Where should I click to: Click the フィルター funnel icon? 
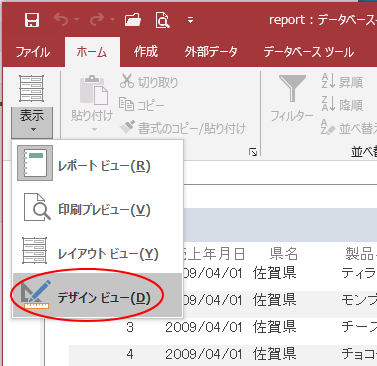tap(292, 89)
